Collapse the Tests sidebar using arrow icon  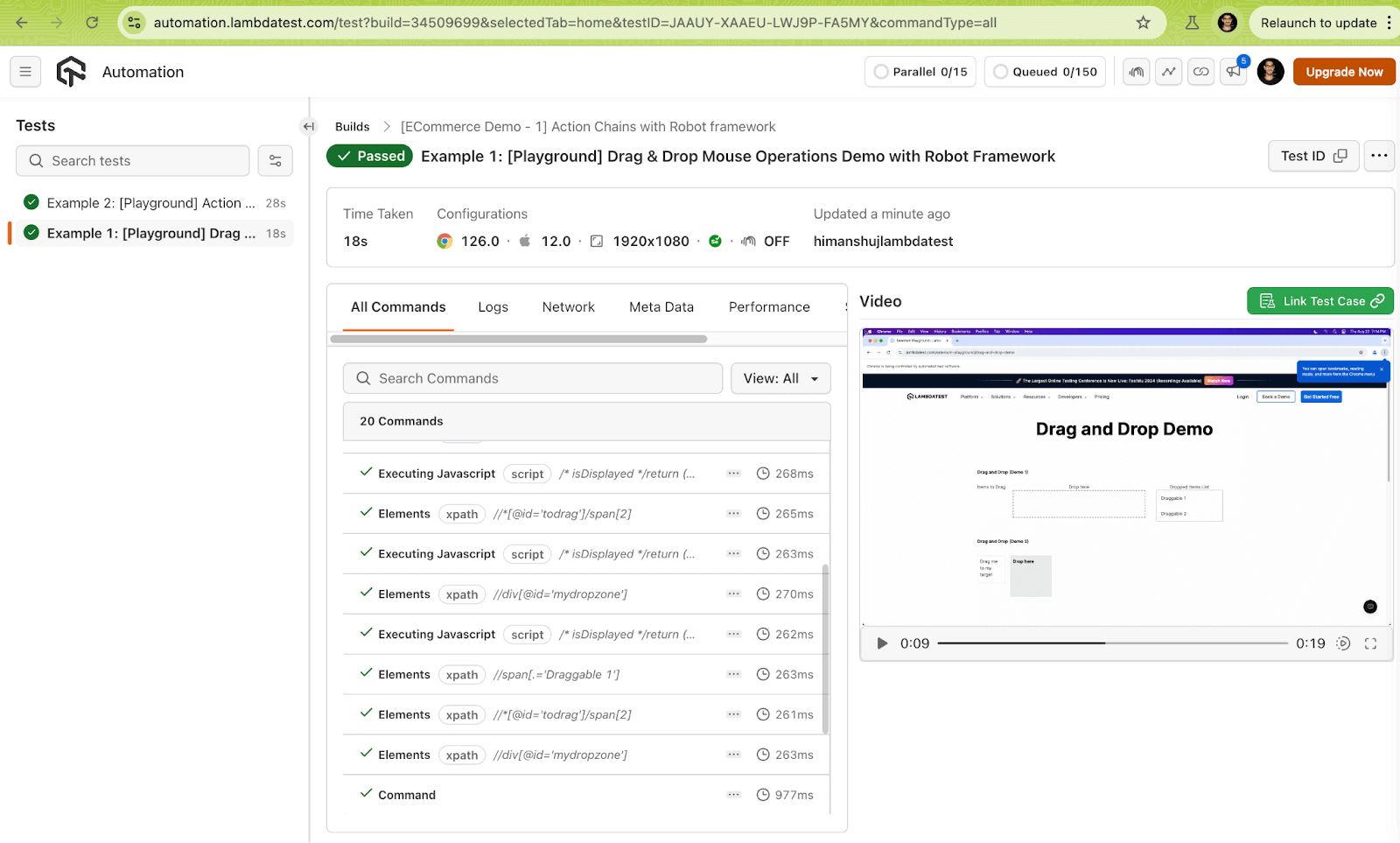tap(308, 126)
